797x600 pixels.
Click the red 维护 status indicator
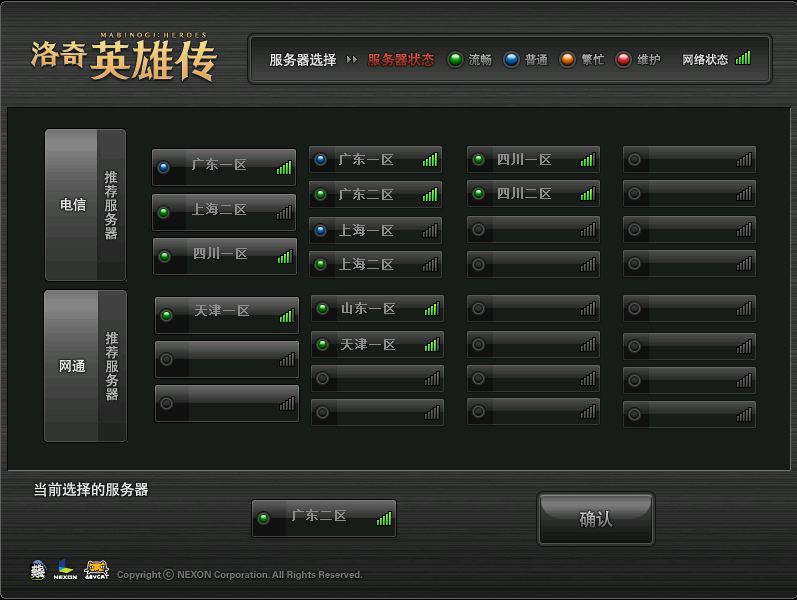tap(623, 60)
